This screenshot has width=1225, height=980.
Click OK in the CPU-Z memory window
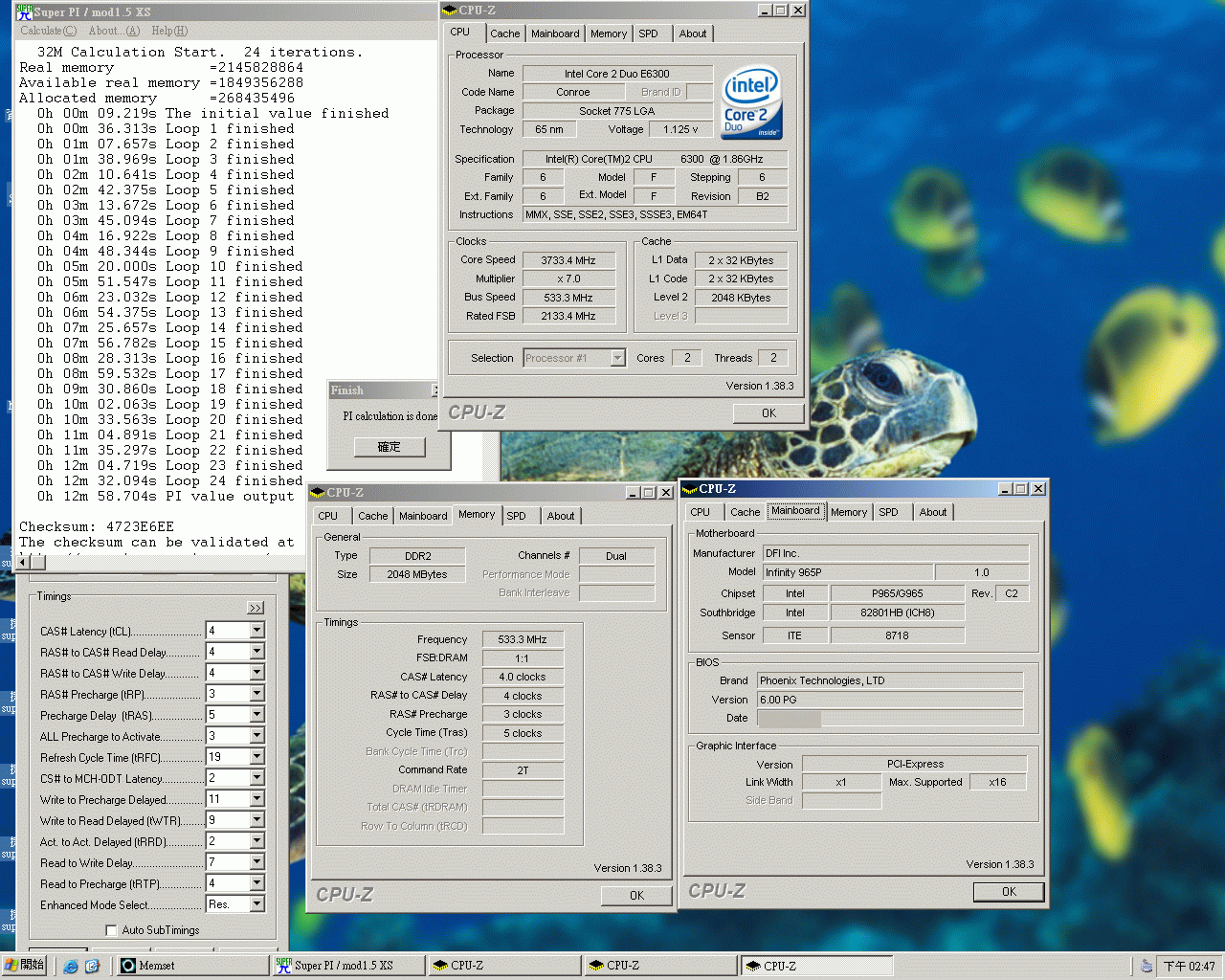(x=636, y=896)
